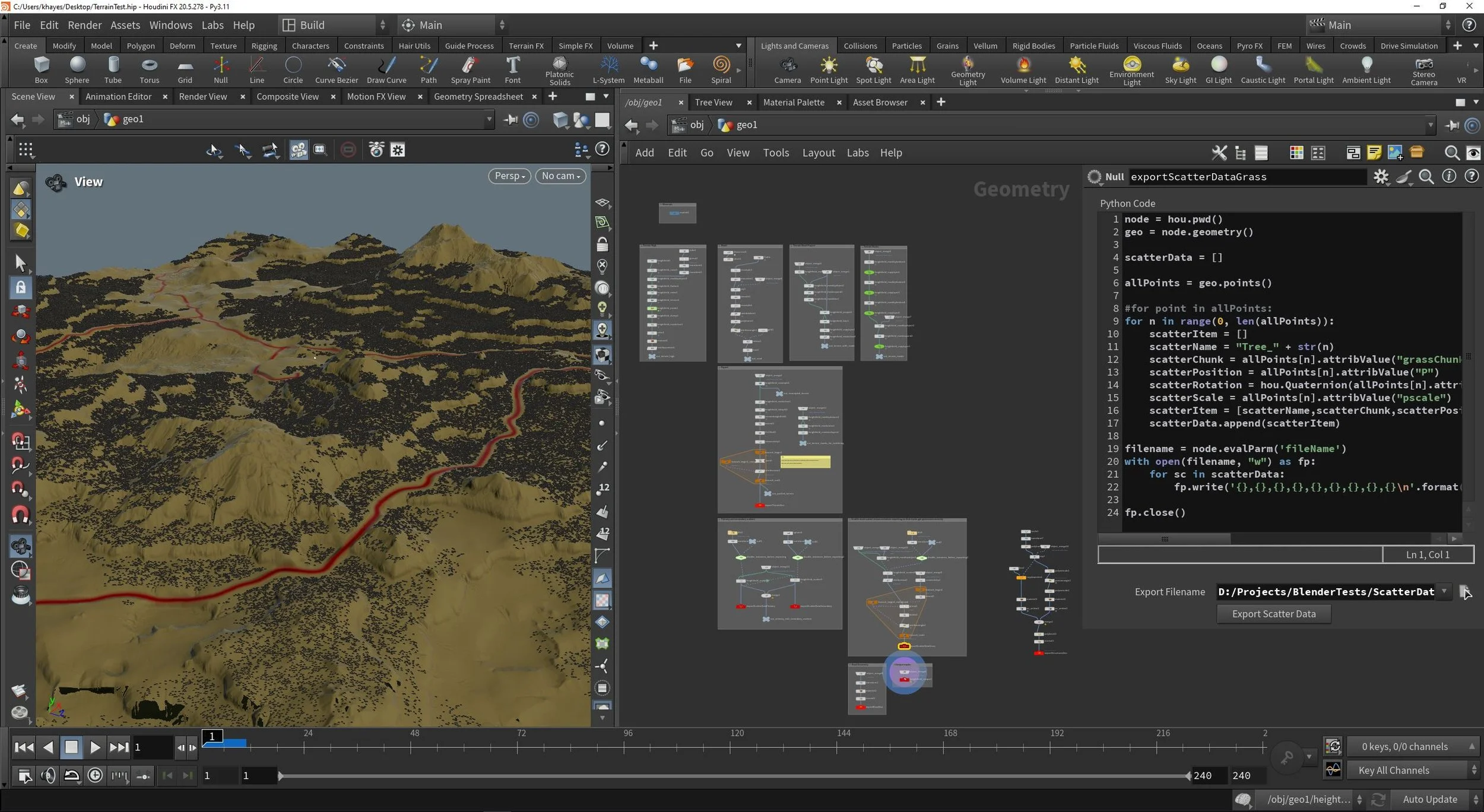1484x812 pixels.
Task: Toggle the viewport display options lightbulb
Action: pyautogui.click(x=602, y=307)
